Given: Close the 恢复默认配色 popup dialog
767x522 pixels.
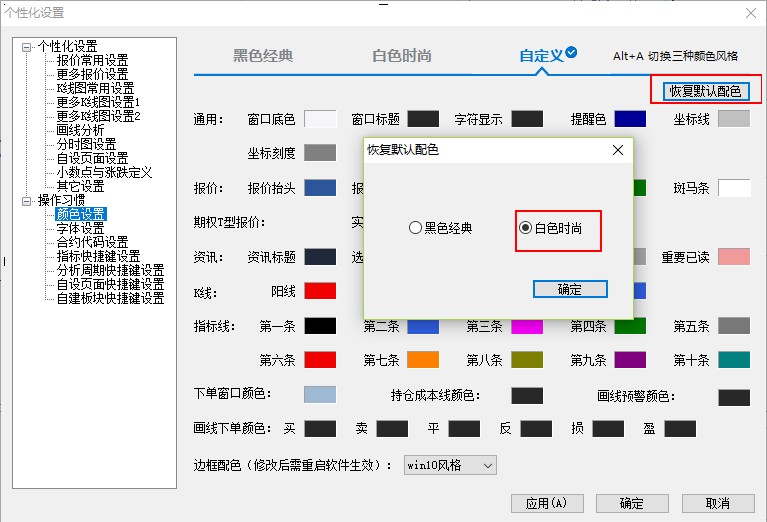Looking at the screenshot, I should click(x=618, y=150).
